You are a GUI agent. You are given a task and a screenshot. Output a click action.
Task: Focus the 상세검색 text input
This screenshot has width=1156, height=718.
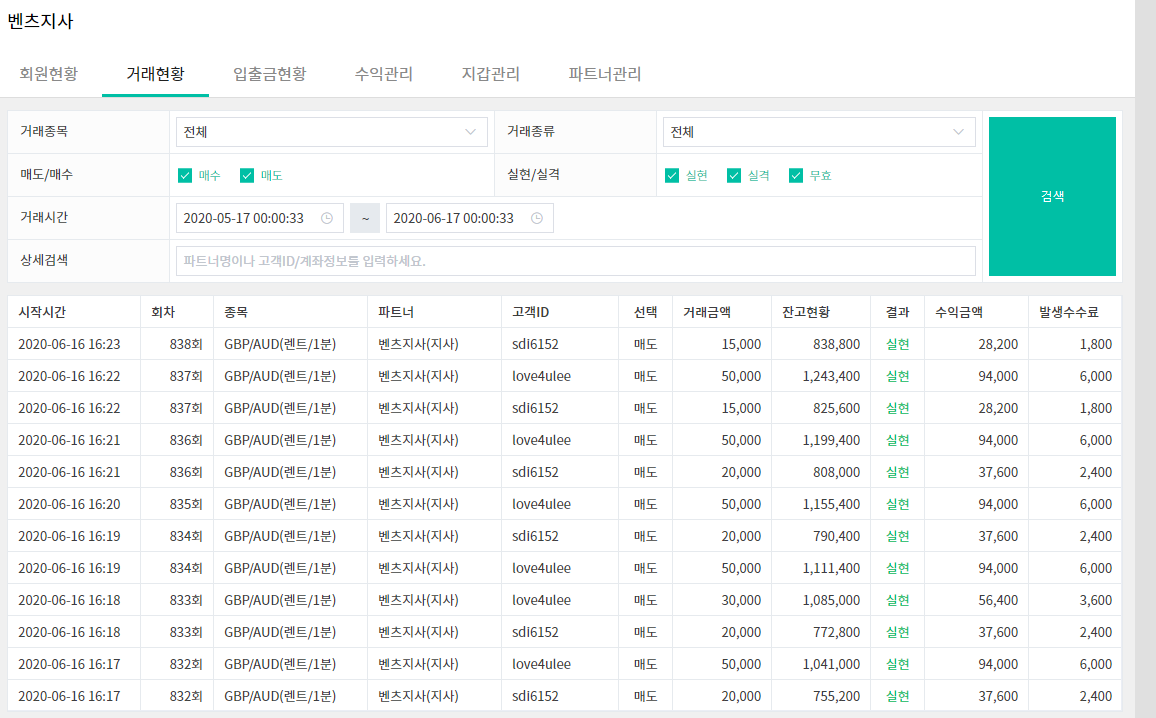point(576,261)
